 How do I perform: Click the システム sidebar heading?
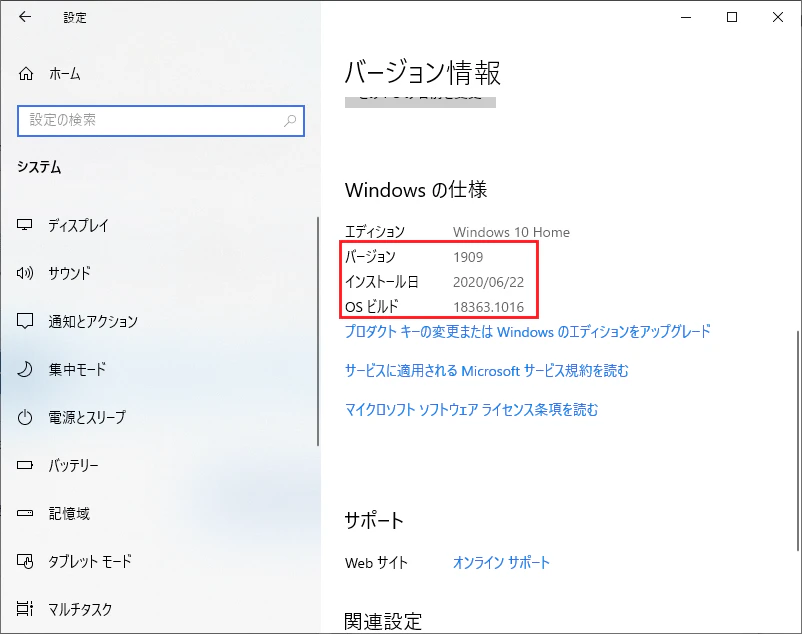[39, 167]
